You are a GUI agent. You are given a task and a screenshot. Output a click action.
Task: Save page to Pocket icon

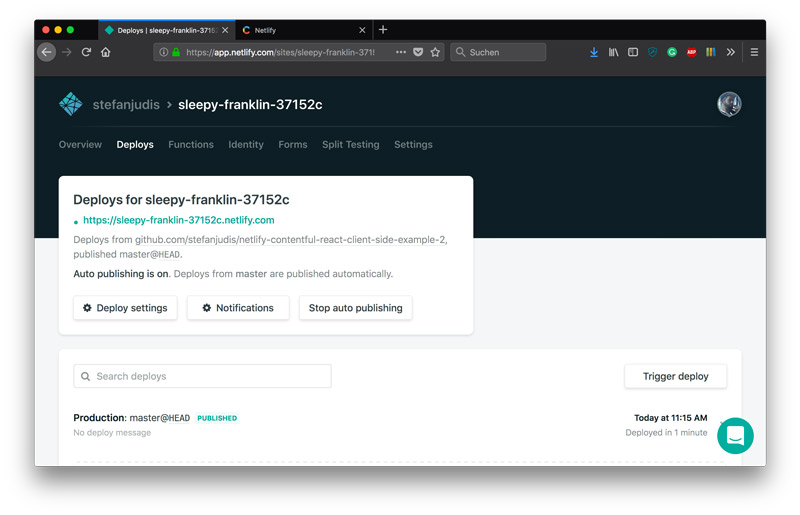[418, 52]
